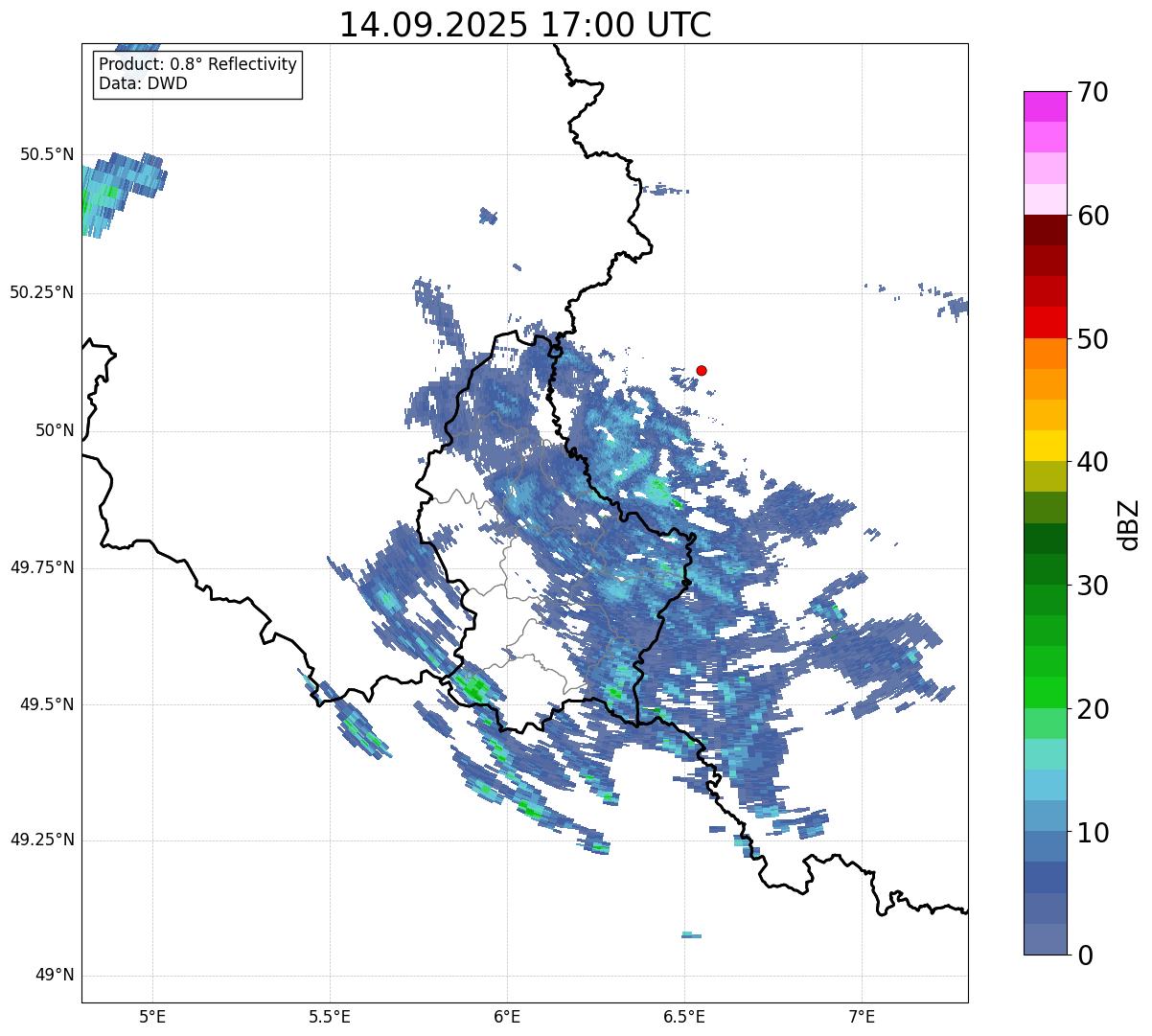Click the '50.25°N' latitude label
This screenshot has width=1152, height=1036.
42,292
